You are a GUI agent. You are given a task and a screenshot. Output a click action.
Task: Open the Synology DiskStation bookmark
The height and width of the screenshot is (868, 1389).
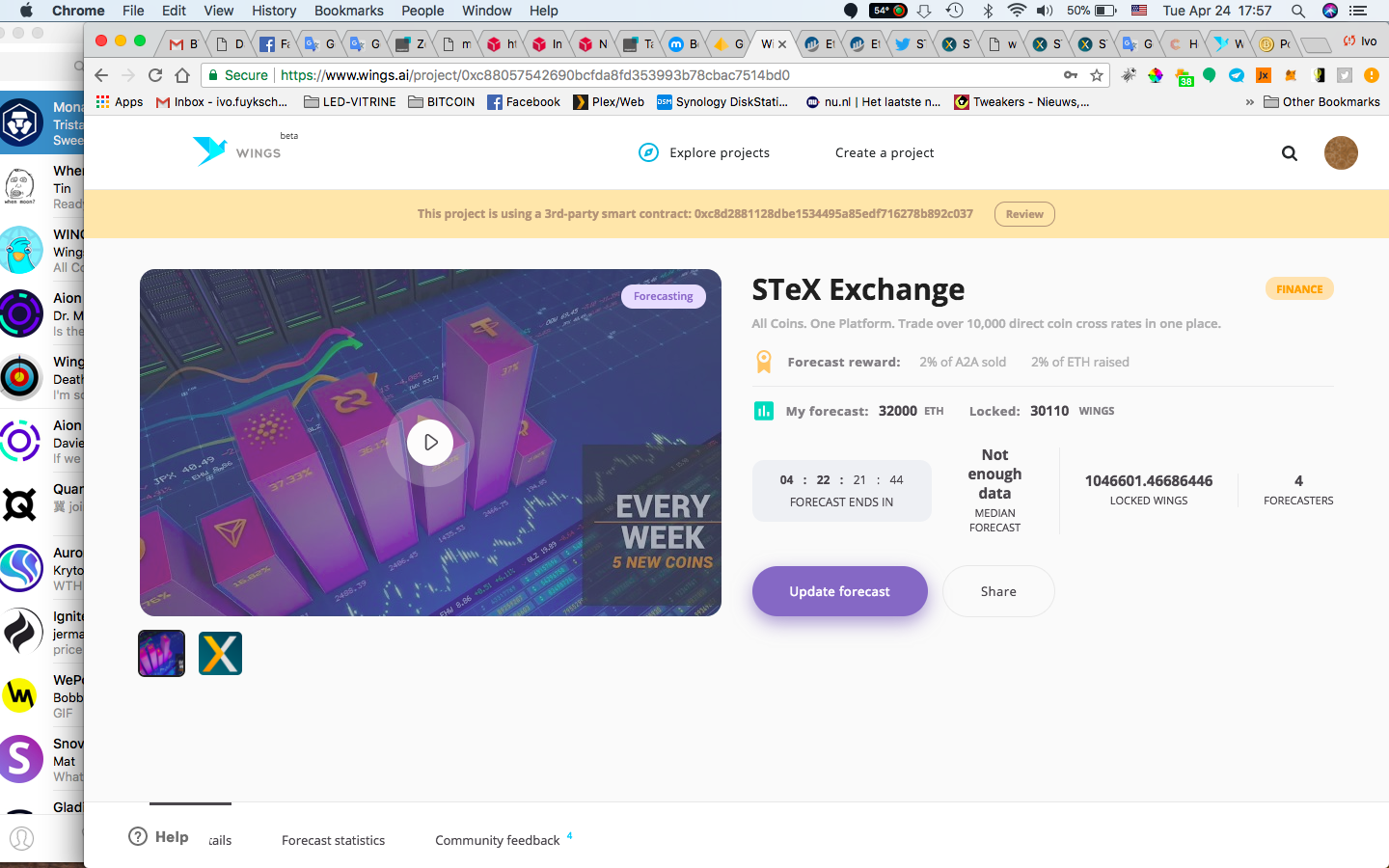(x=722, y=102)
